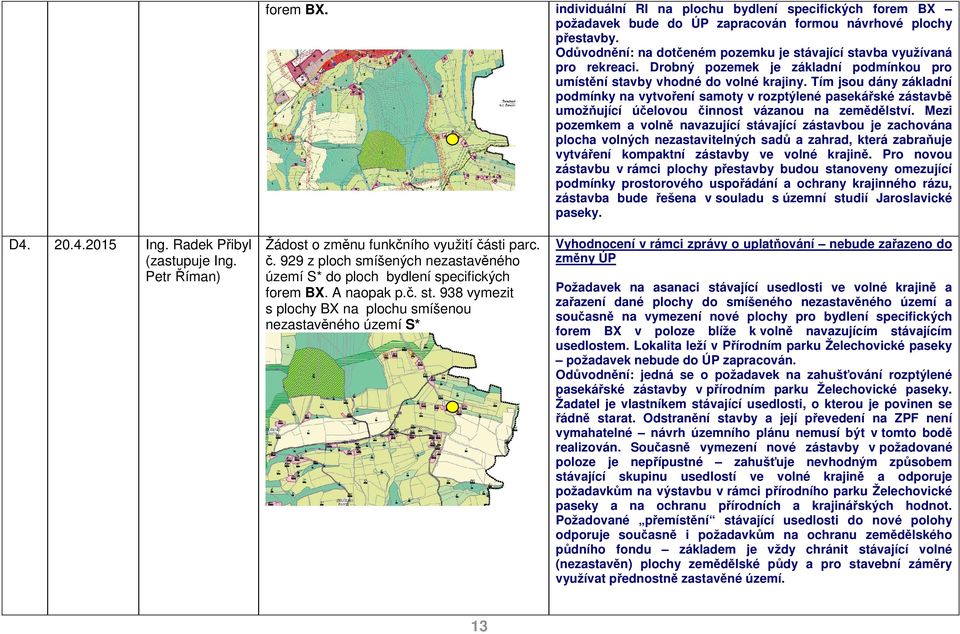
Task: Click the page number "13"
Action: click(x=479, y=625)
